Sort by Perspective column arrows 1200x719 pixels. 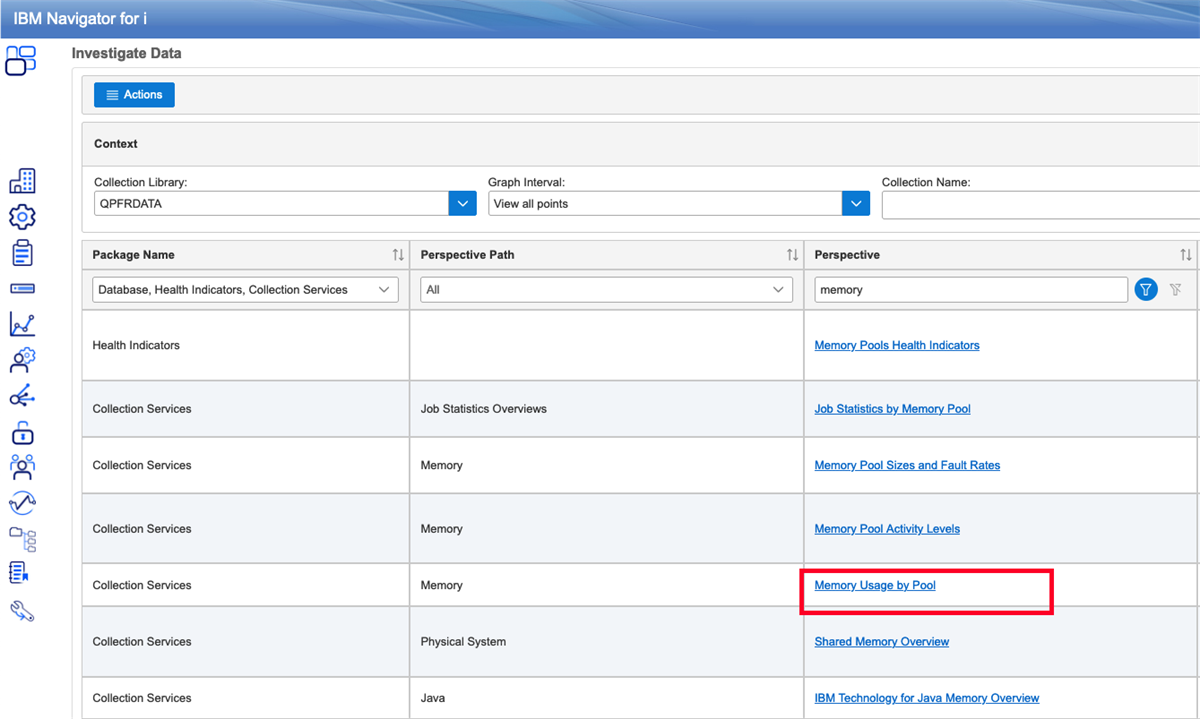1185,255
